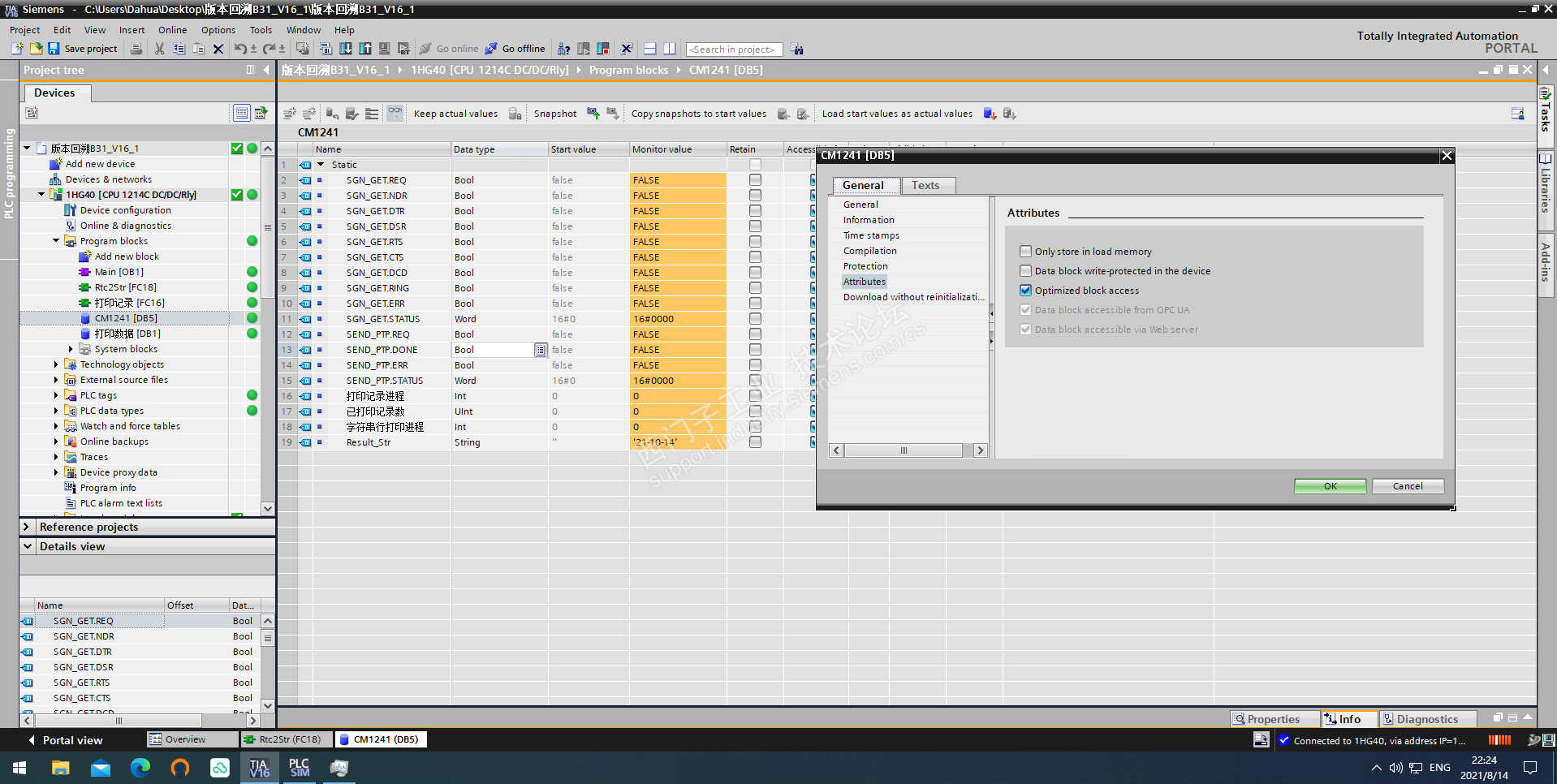Screen dimensions: 1557x784
Task: Toggle the Monitor all glasses icon
Action: 395,114
